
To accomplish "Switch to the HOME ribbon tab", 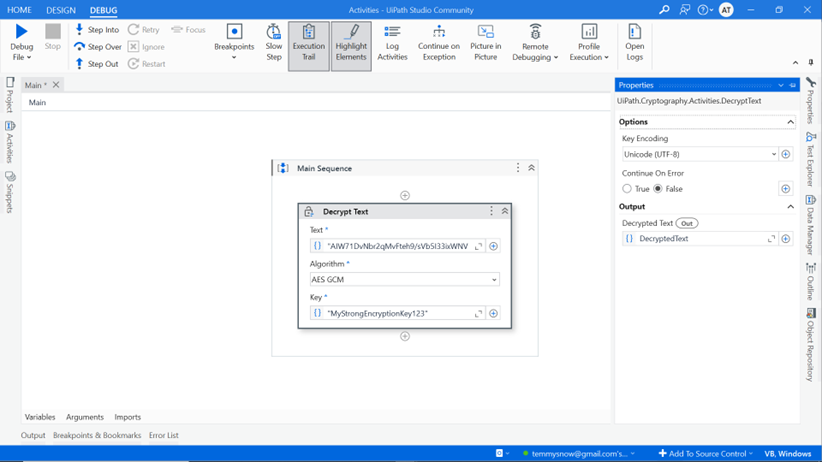I will [x=19, y=10].
